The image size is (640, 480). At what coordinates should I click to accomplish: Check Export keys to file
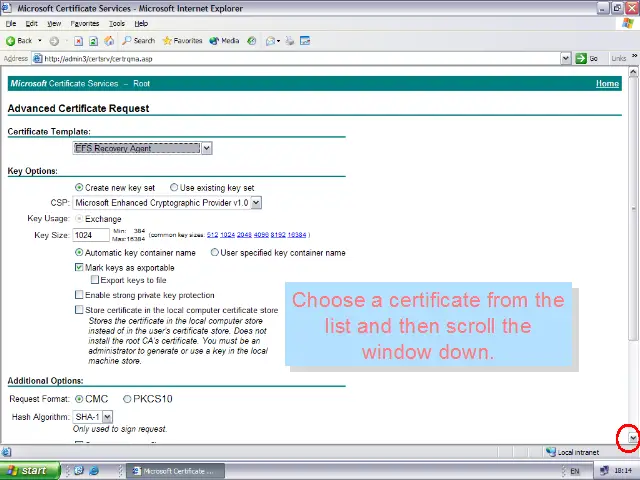pyautogui.click(x=95, y=280)
